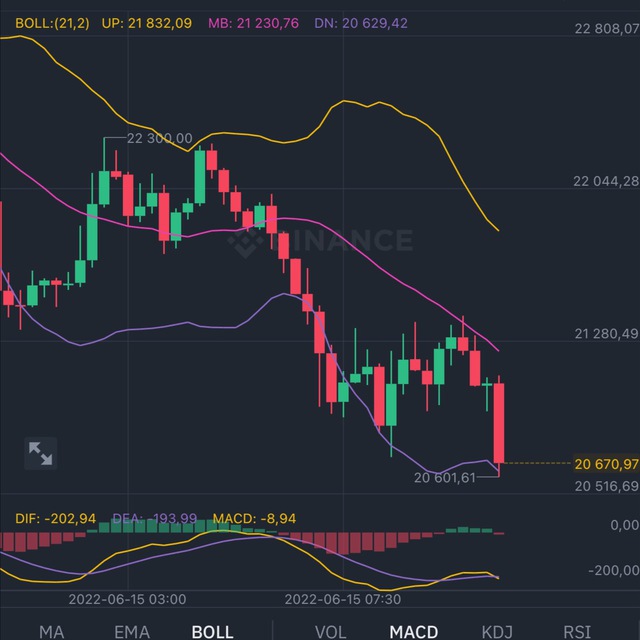Screen dimensions: 640x640
Task: Open the VOL sub-indicator tab
Action: coord(331,631)
